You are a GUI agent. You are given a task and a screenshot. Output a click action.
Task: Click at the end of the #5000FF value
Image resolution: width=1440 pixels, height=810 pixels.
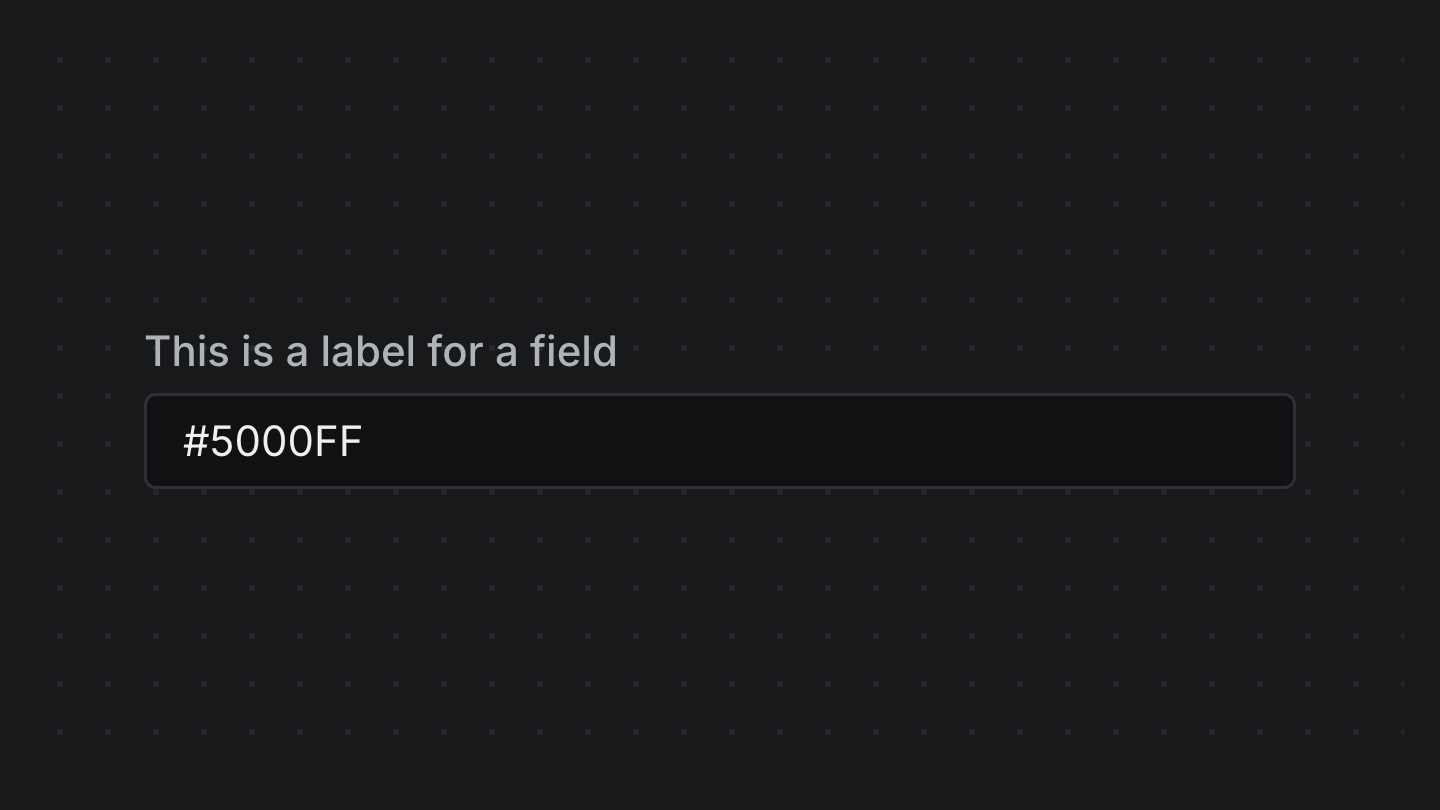(368, 441)
